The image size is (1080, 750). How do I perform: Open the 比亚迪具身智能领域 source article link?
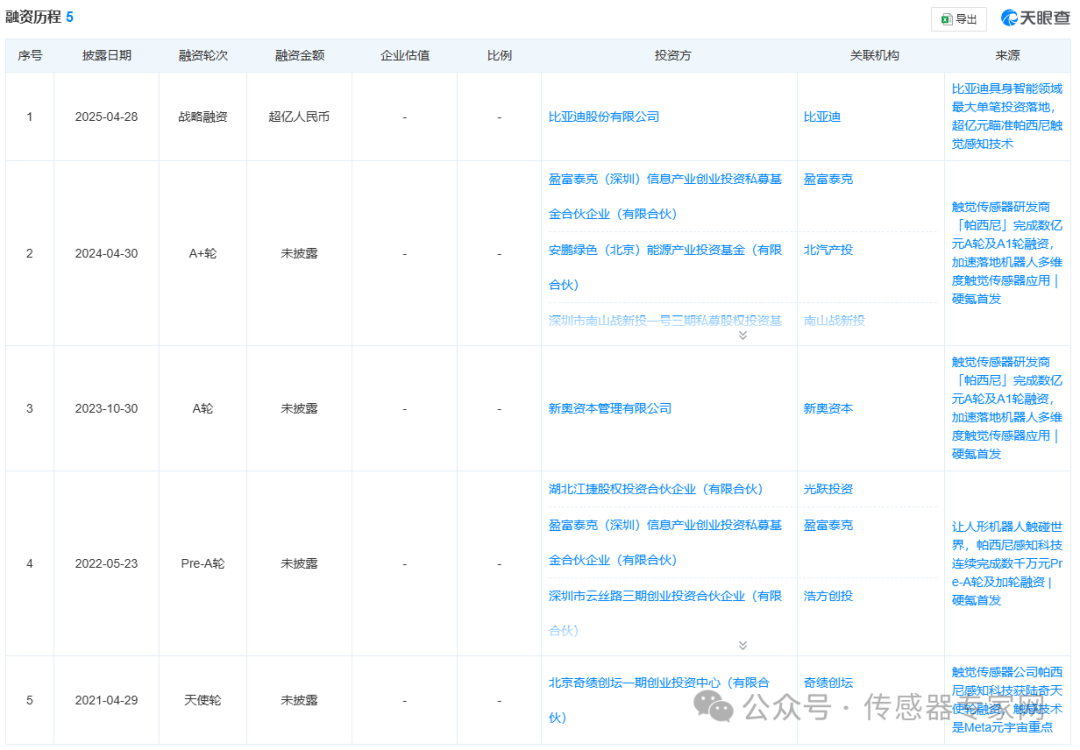coord(1007,116)
